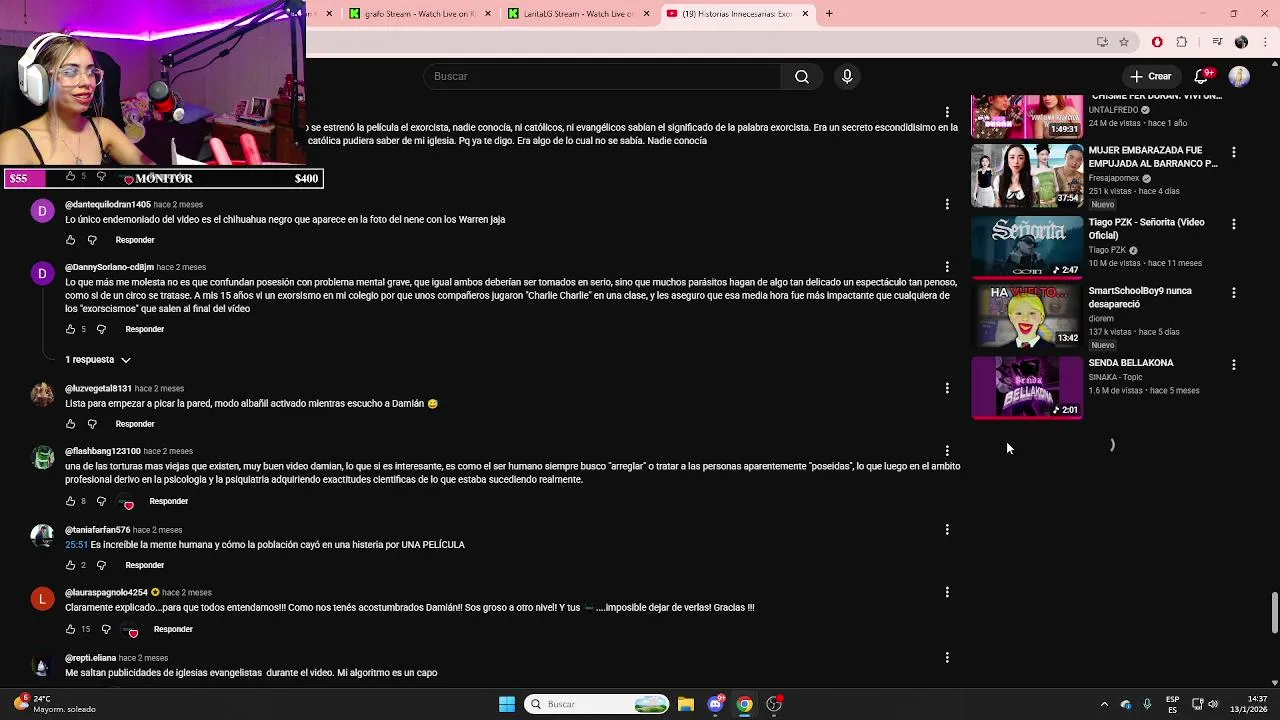
Task: Reply to @luzvegetal8131 comment
Action: (135, 424)
